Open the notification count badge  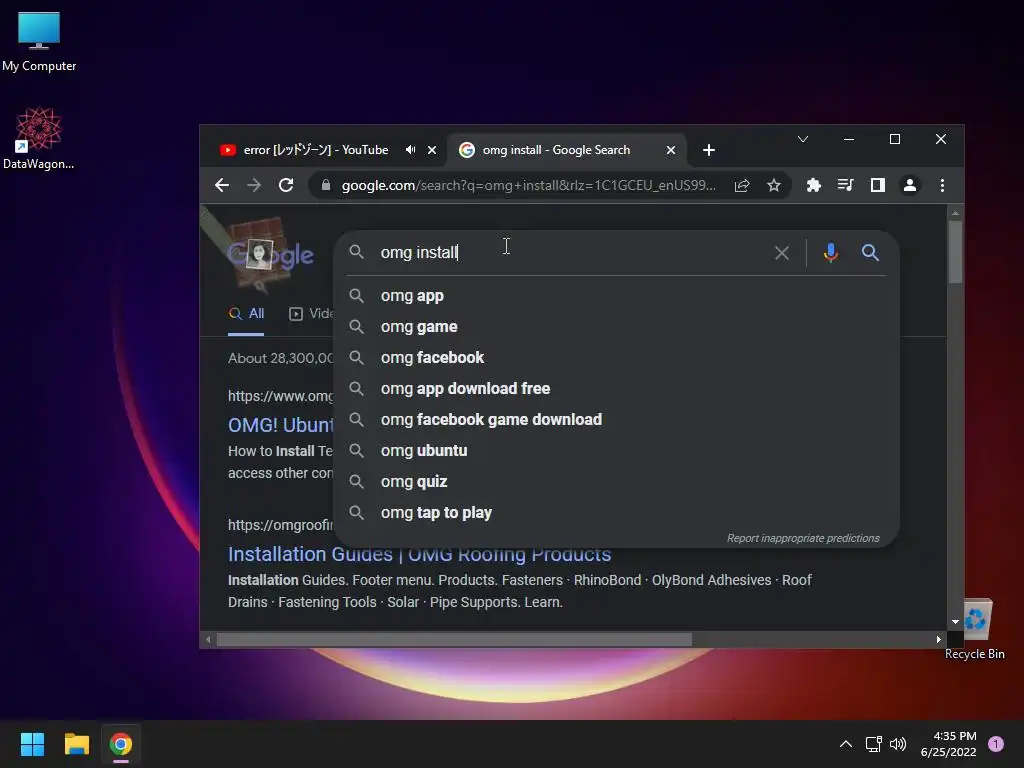coord(996,744)
